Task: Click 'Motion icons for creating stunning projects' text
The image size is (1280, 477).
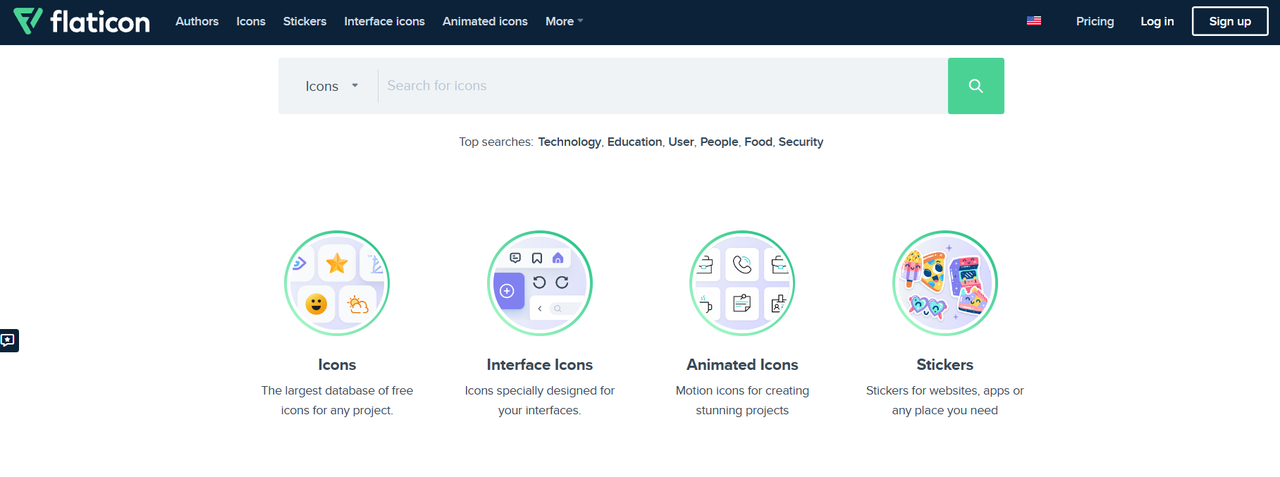Action: [742, 400]
